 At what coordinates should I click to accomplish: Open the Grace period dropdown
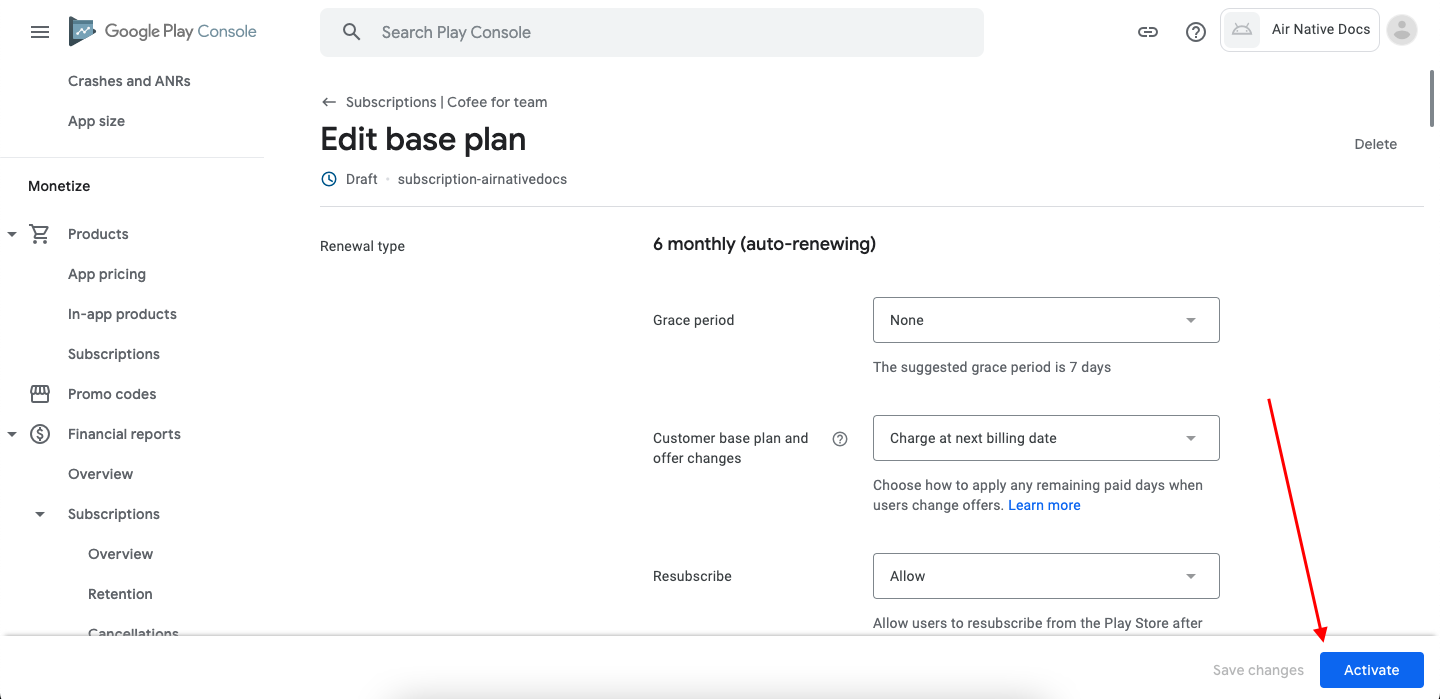point(1046,320)
